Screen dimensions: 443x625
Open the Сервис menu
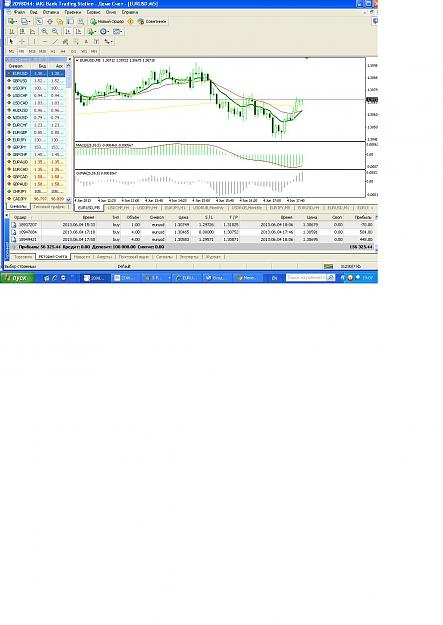pos(94,12)
